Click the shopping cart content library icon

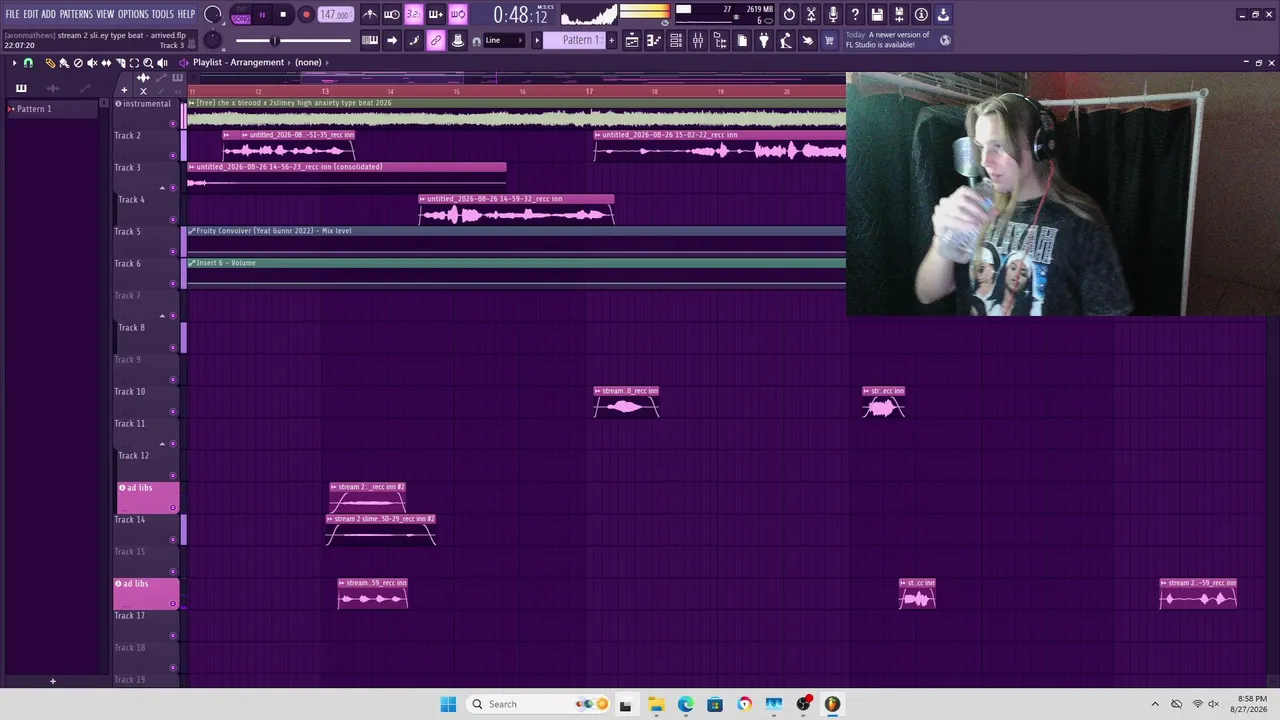pyautogui.click(x=829, y=40)
